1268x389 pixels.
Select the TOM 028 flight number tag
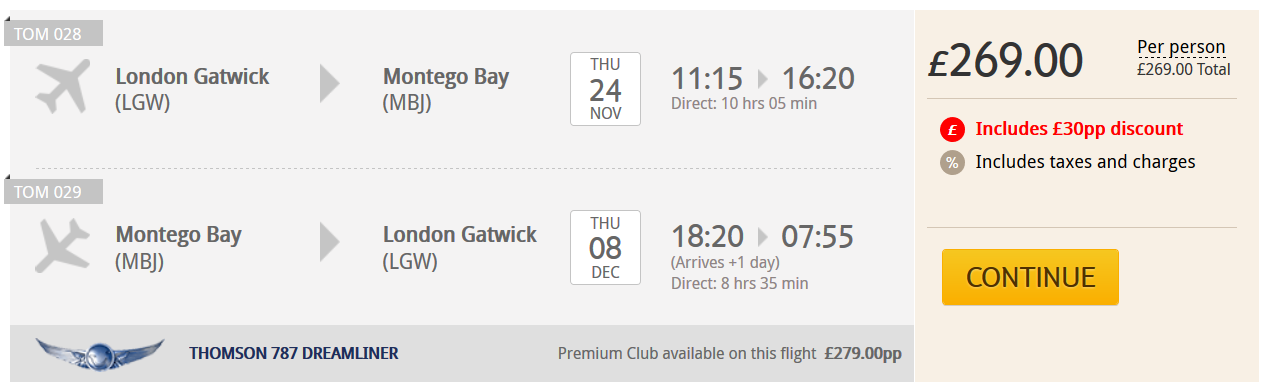(x=54, y=34)
